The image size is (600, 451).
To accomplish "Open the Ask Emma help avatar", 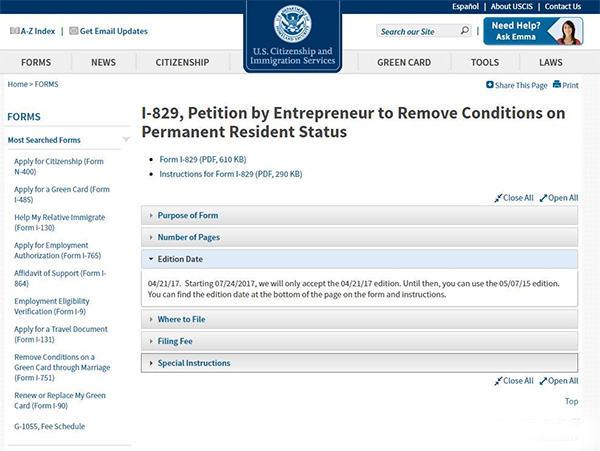I will point(565,31).
